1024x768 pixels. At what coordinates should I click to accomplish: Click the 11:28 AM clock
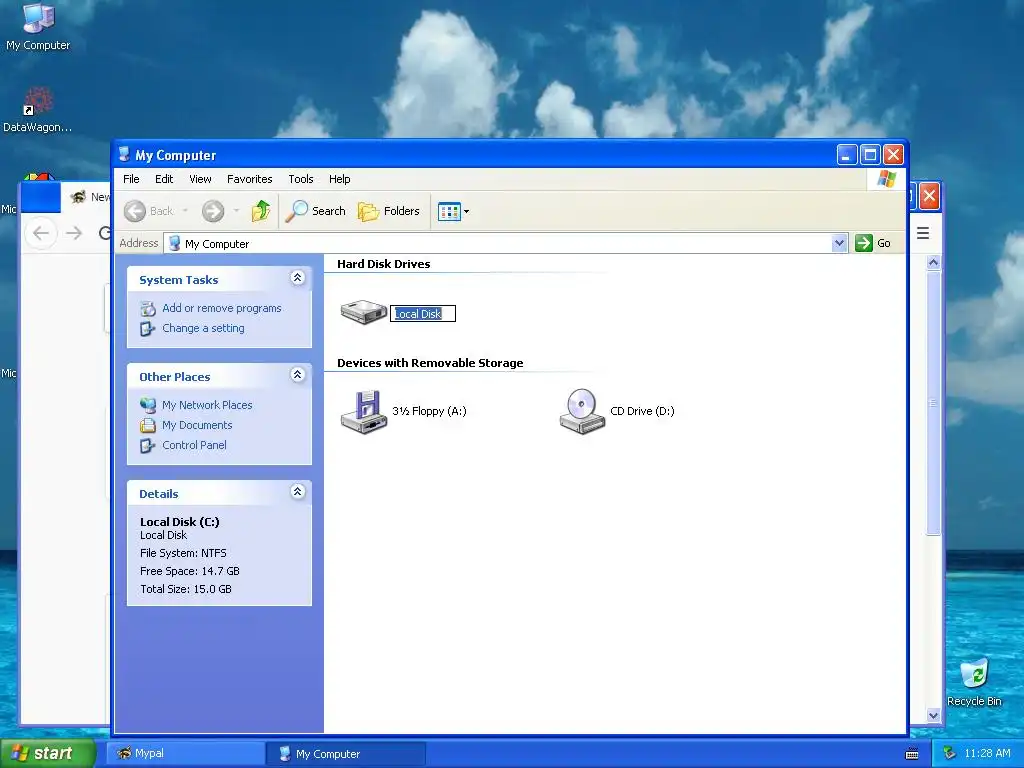click(x=987, y=753)
